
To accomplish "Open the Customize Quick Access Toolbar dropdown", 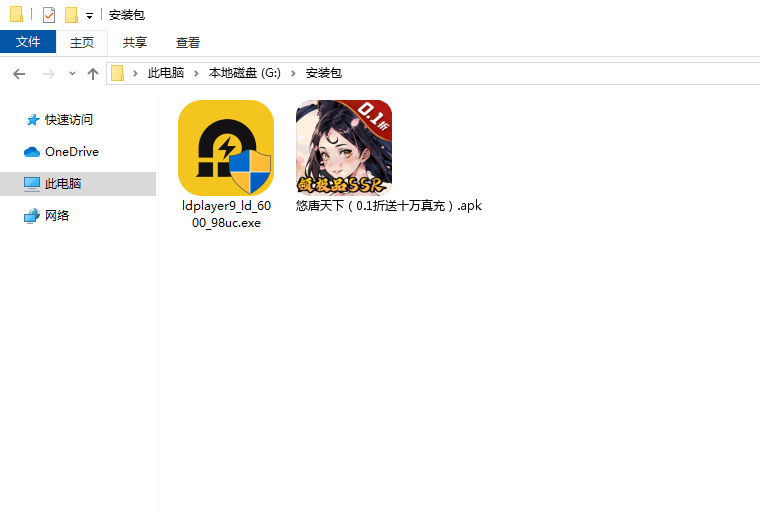I will click(x=89, y=16).
